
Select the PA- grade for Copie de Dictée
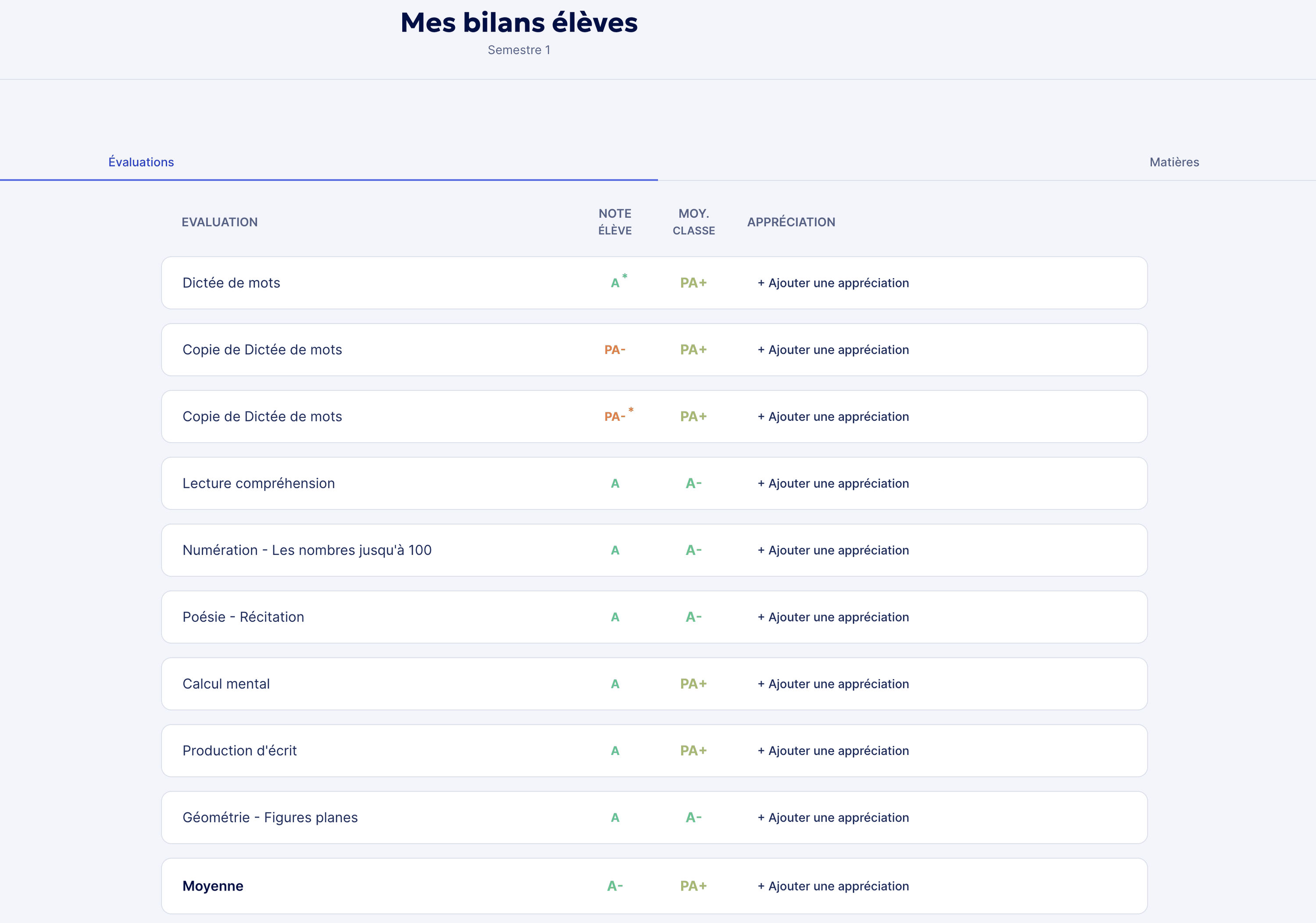[x=614, y=350]
